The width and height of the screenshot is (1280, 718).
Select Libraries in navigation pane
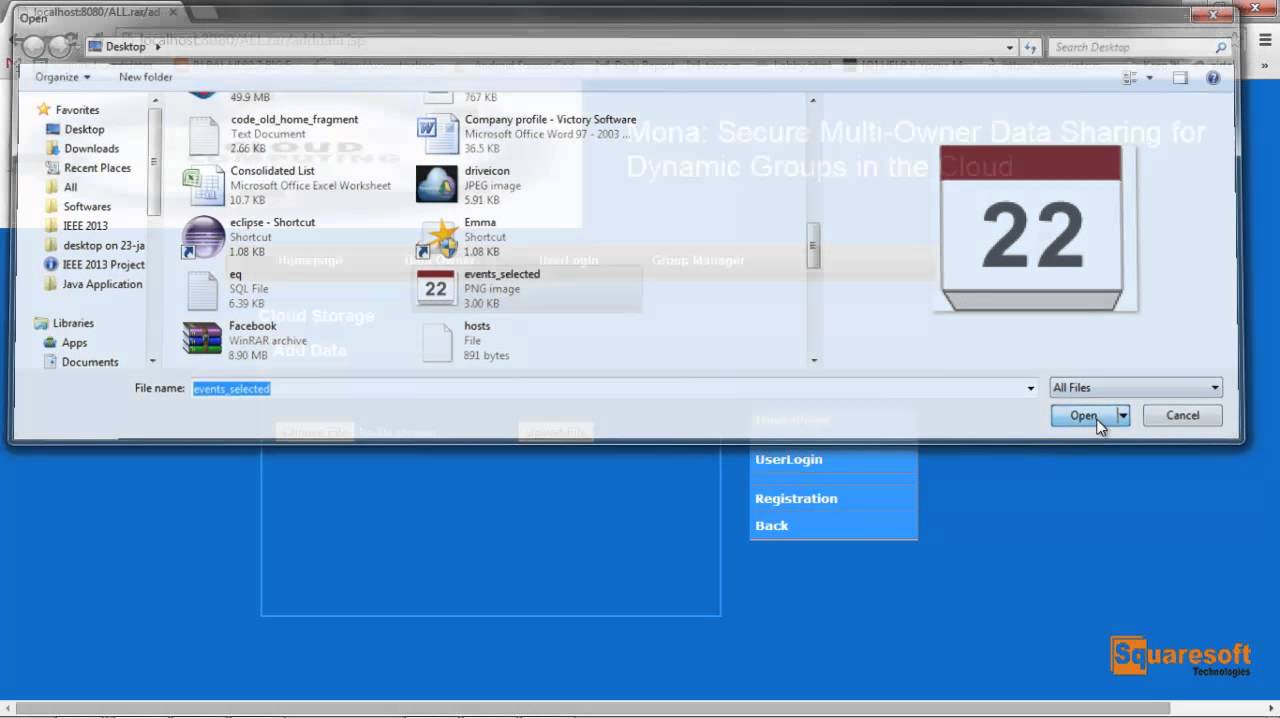[x=73, y=324]
